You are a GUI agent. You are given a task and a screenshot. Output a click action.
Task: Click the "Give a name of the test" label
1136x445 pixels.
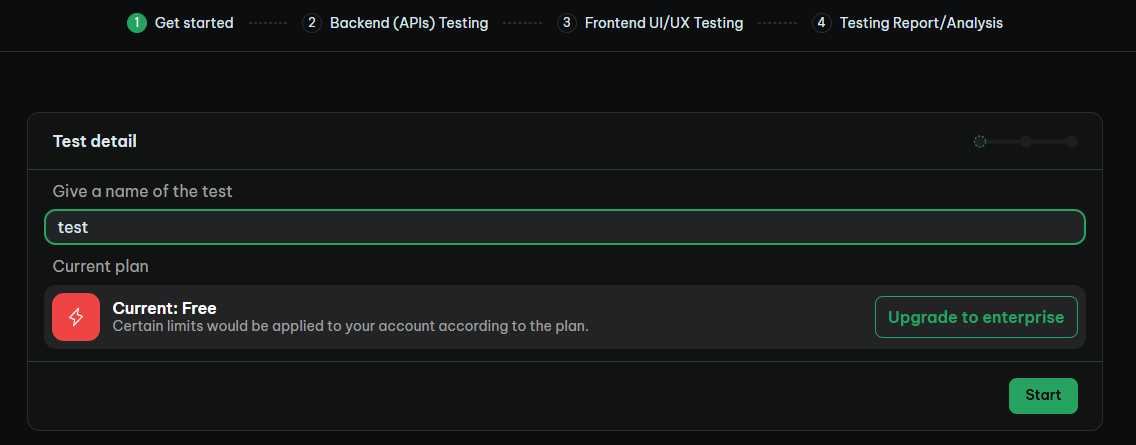pos(143,191)
